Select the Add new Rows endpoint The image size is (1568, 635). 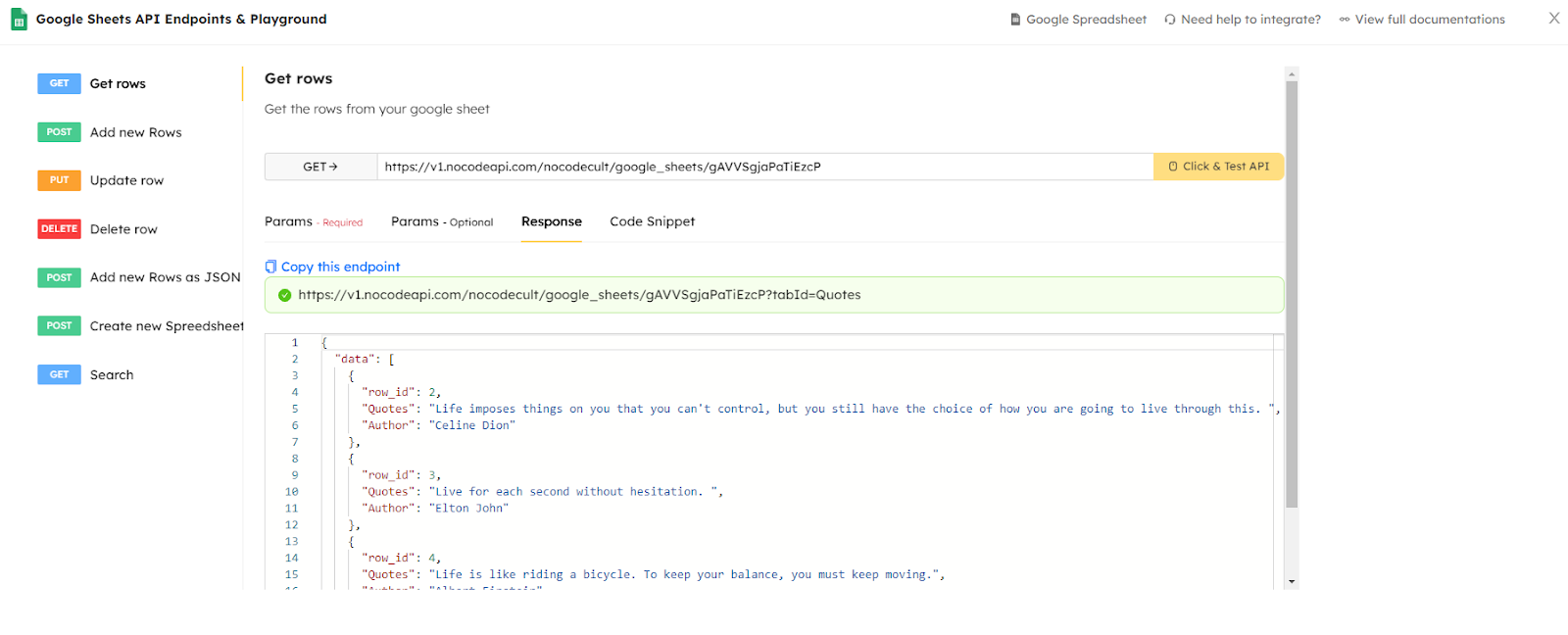[x=136, y=132]
